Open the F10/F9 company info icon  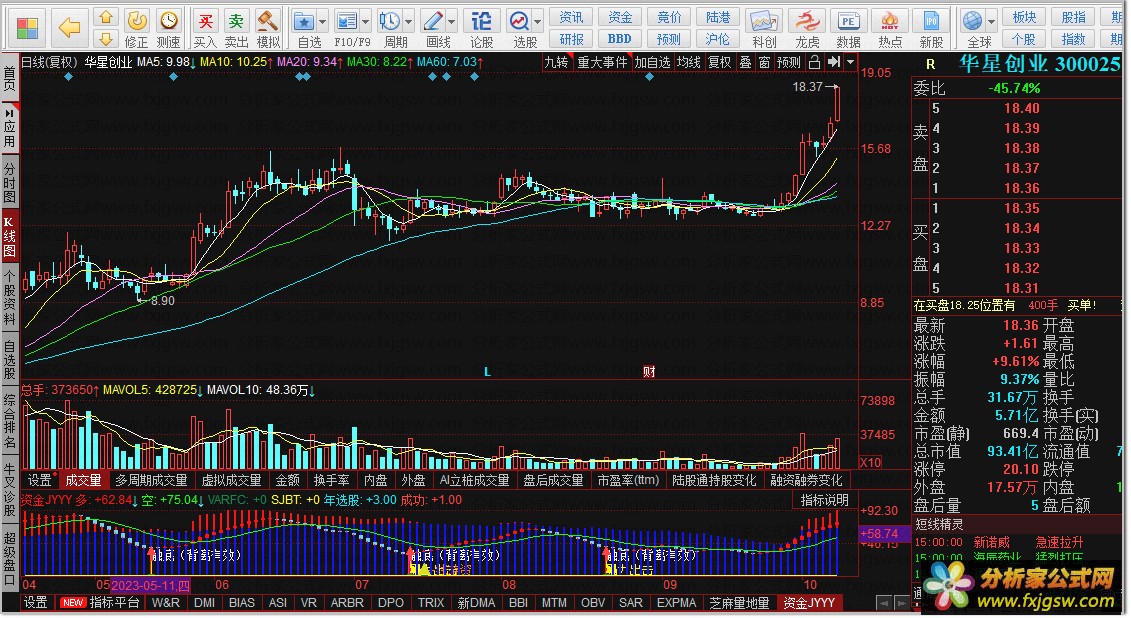(x=347, y=21)
